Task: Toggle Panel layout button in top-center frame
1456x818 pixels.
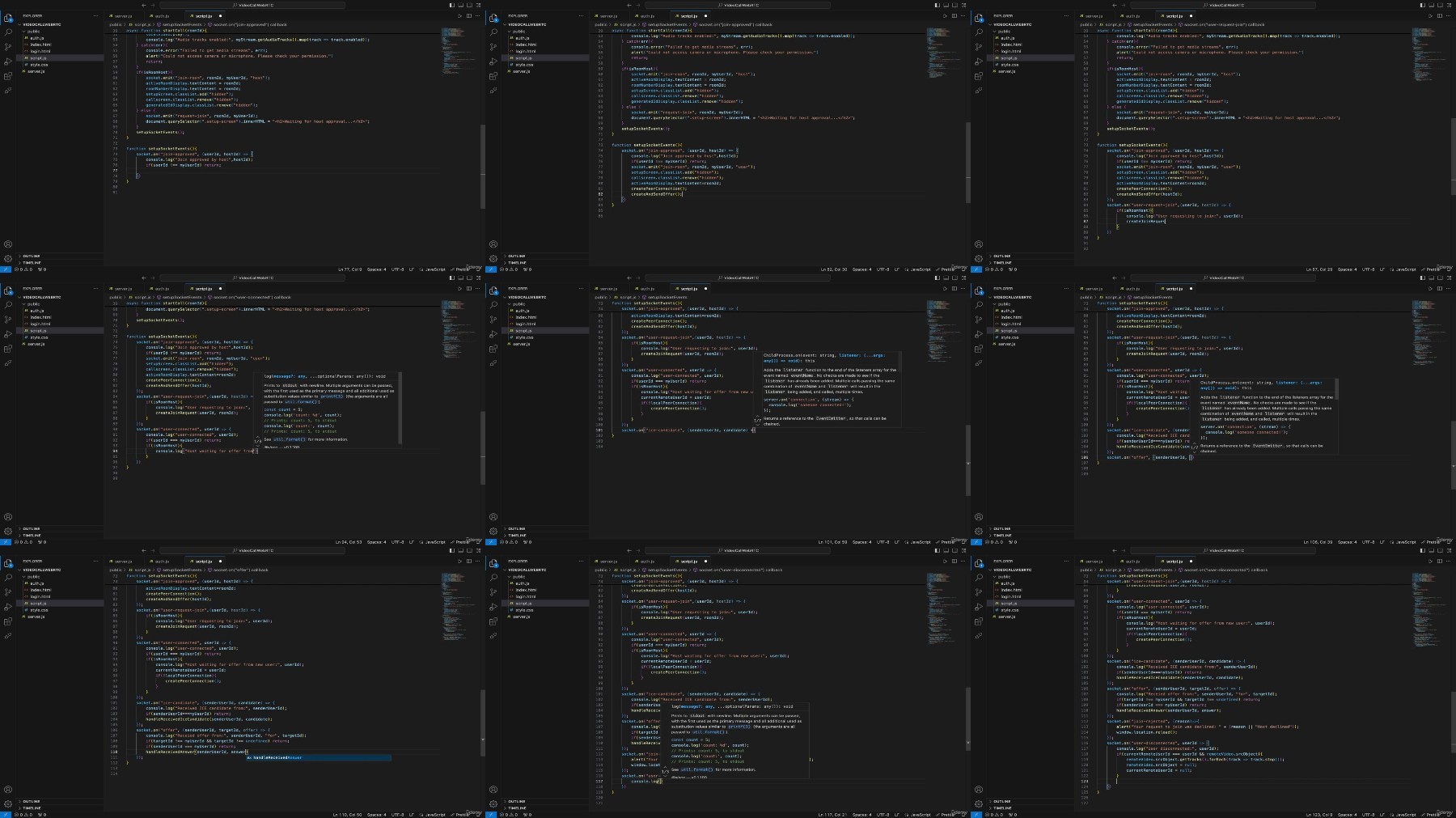Action: [x=946, y=5]
